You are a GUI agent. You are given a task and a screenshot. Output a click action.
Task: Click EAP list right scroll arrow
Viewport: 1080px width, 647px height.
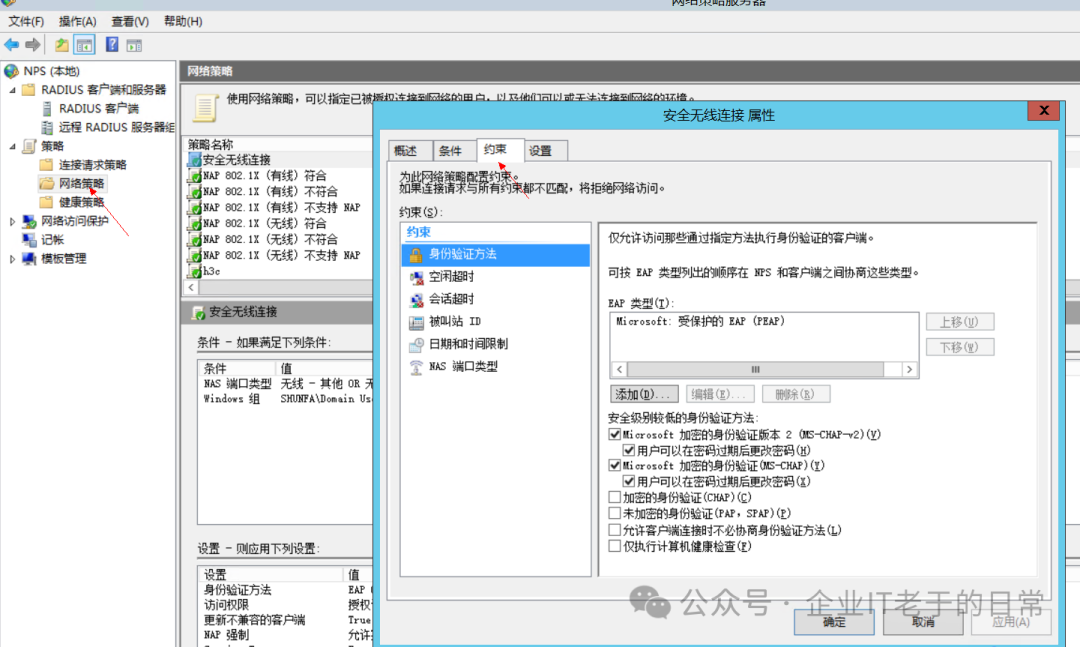pyautogui.click(x=909, y=370)
